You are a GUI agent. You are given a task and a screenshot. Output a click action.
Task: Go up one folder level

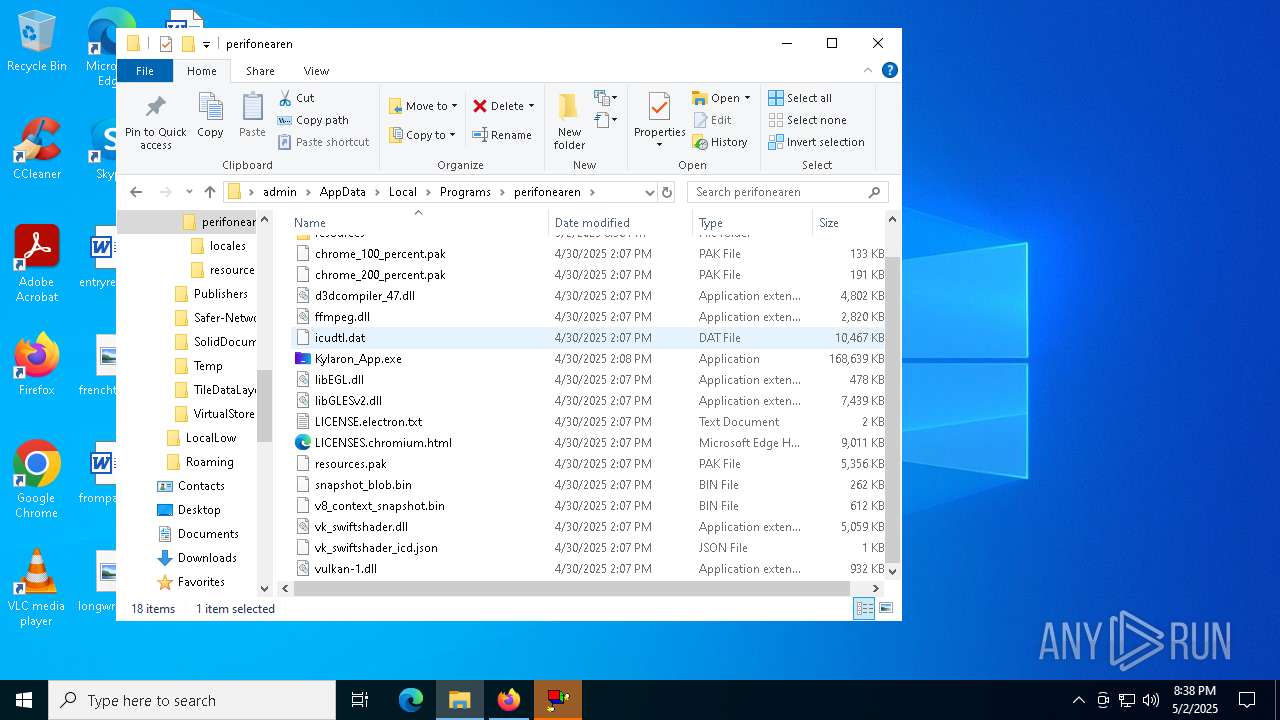[x=210, y=192]
